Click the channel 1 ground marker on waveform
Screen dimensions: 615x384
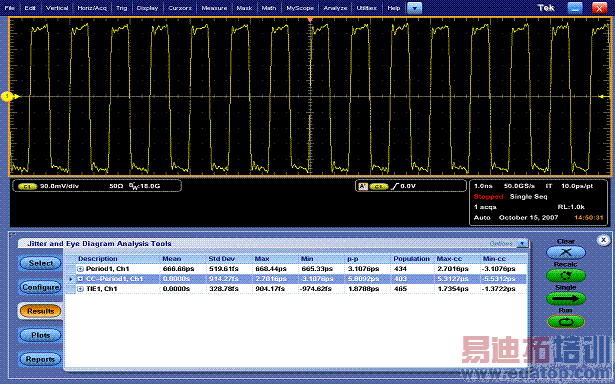pyautogui.click(x=7, y=96)
